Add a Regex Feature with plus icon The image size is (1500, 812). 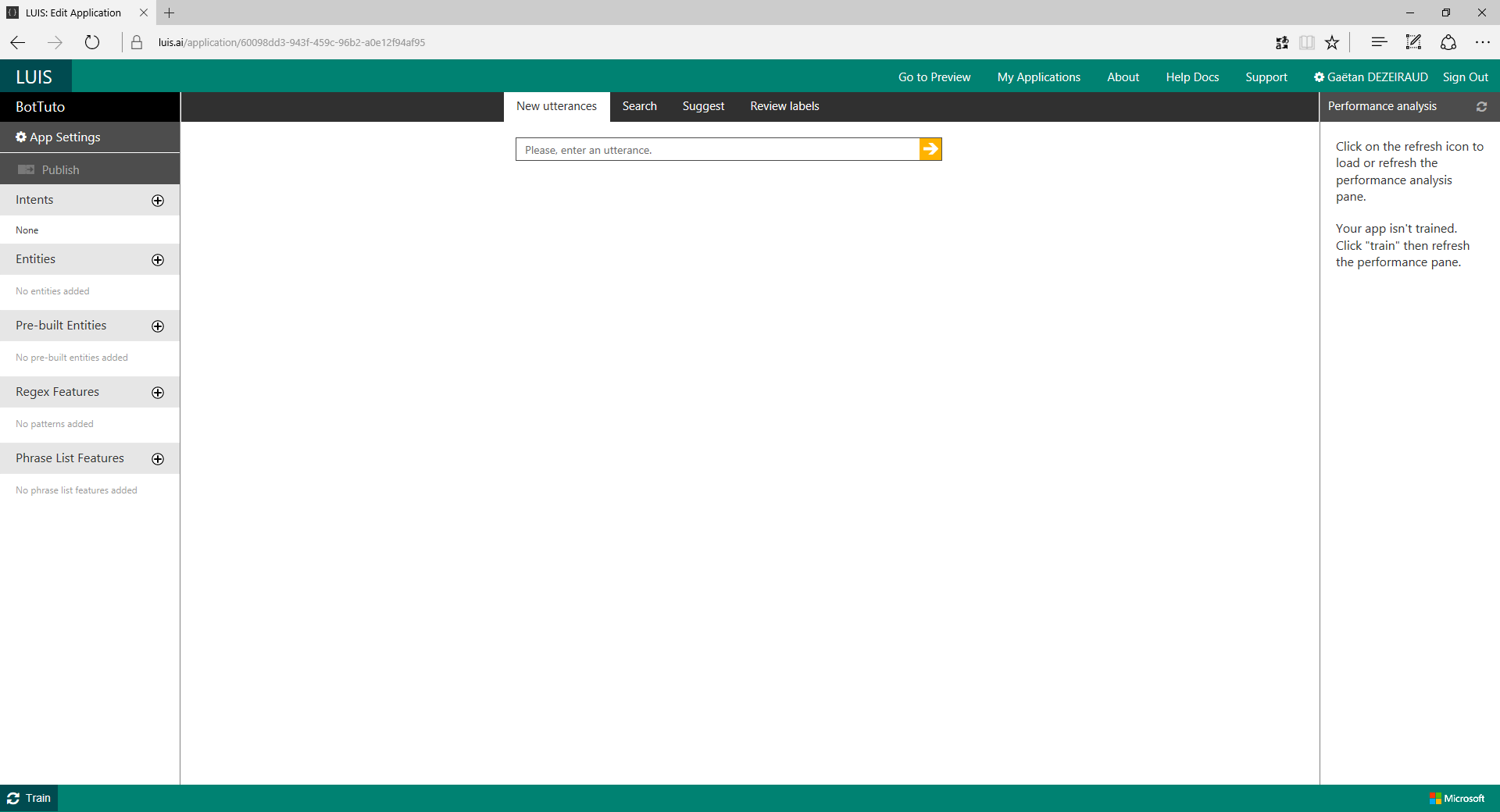pyautogui.click(x=158, y=393)
